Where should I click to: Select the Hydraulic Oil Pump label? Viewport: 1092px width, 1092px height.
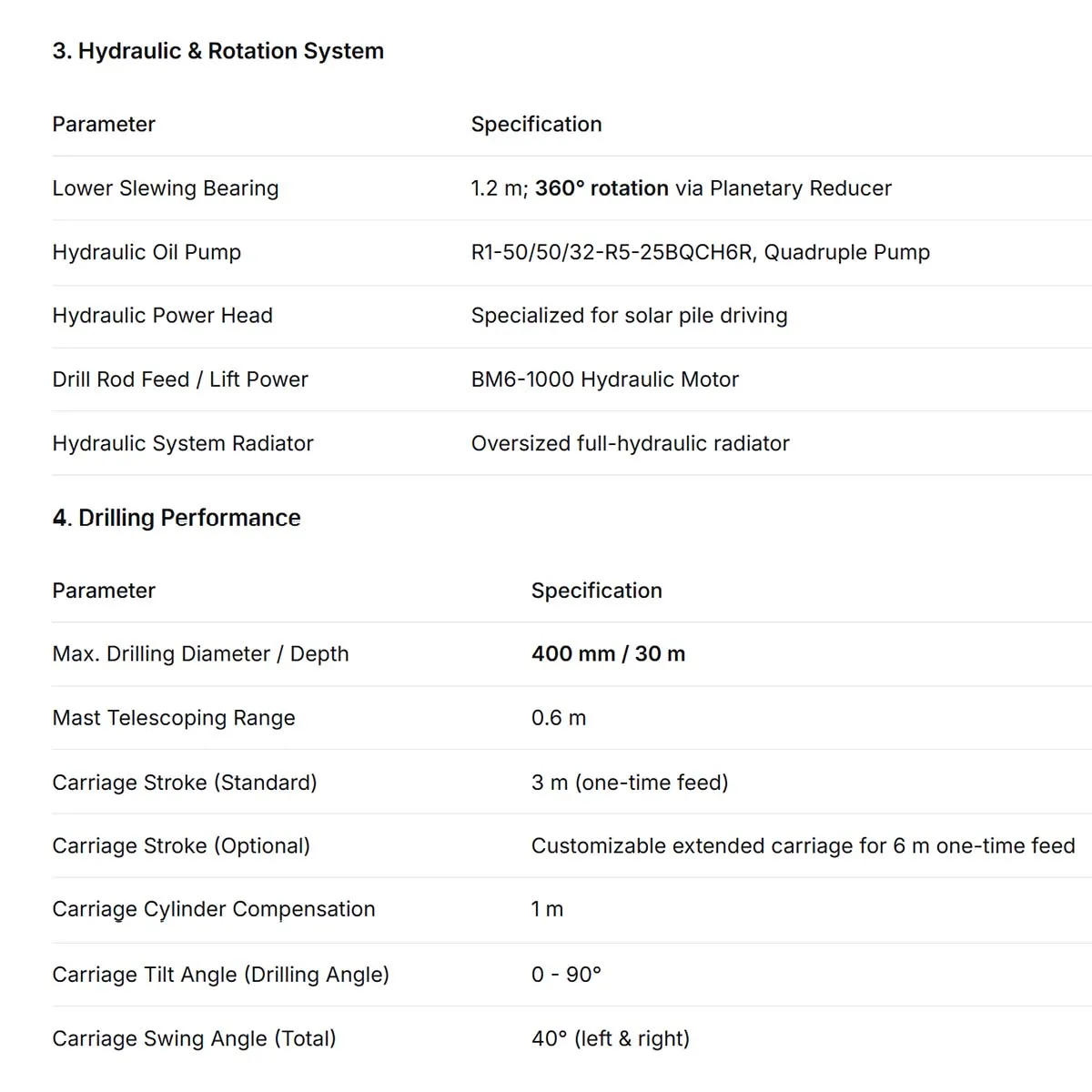147,252
